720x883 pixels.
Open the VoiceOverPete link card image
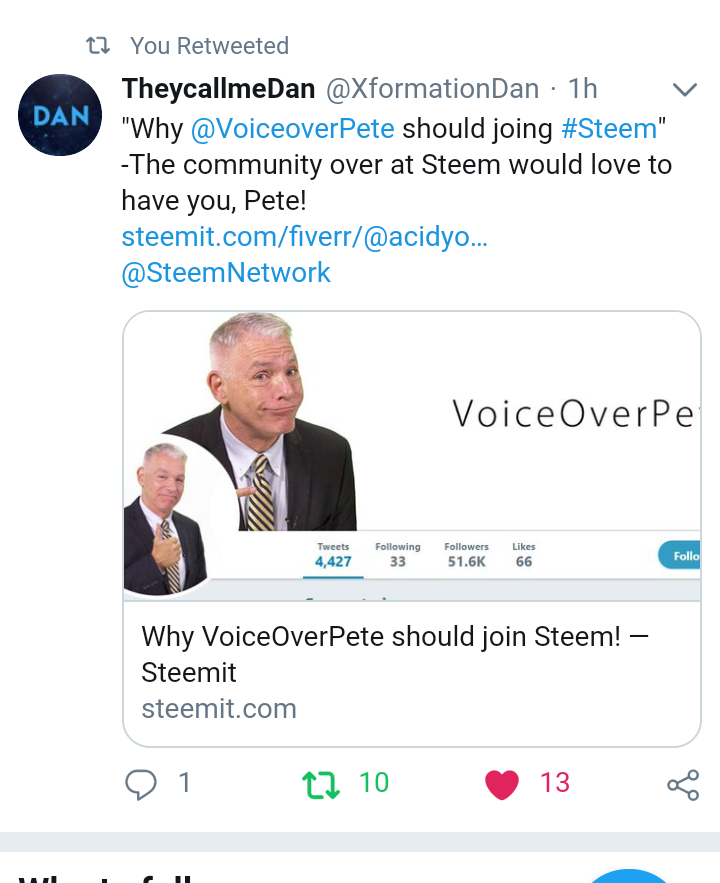tap(412, 456)
